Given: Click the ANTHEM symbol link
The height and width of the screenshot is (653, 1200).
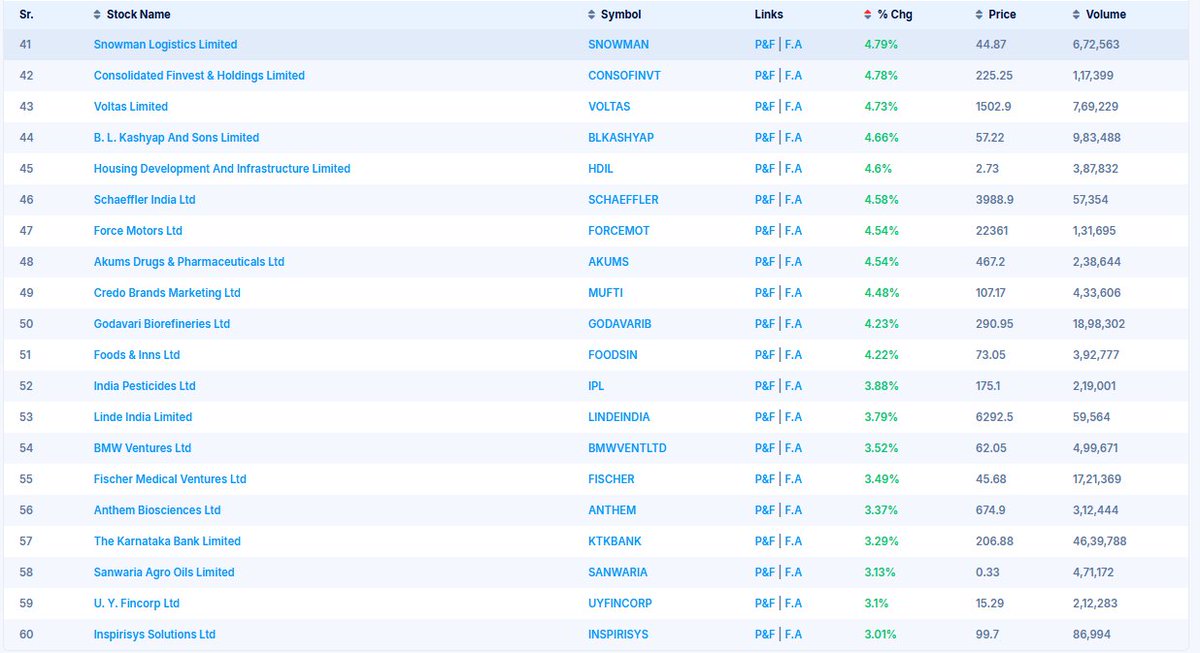Looking at the screenshot, I should coord(612,509).
